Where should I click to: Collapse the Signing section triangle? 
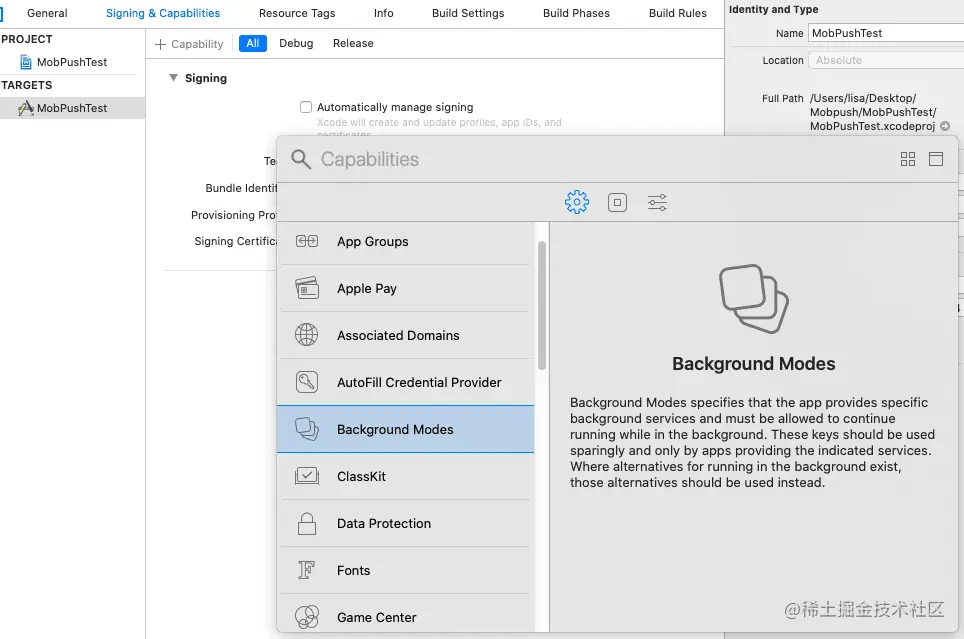173,78
